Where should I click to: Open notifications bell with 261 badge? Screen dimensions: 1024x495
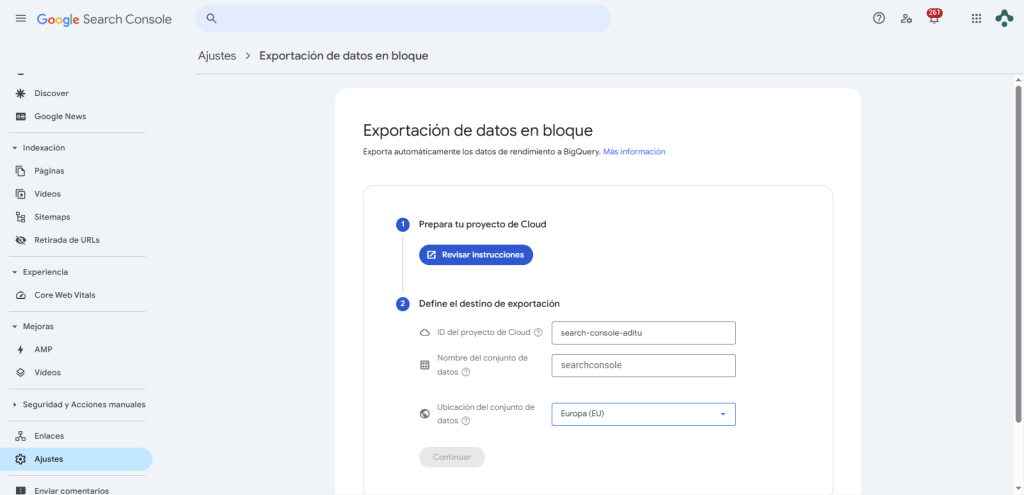(934, 18)
